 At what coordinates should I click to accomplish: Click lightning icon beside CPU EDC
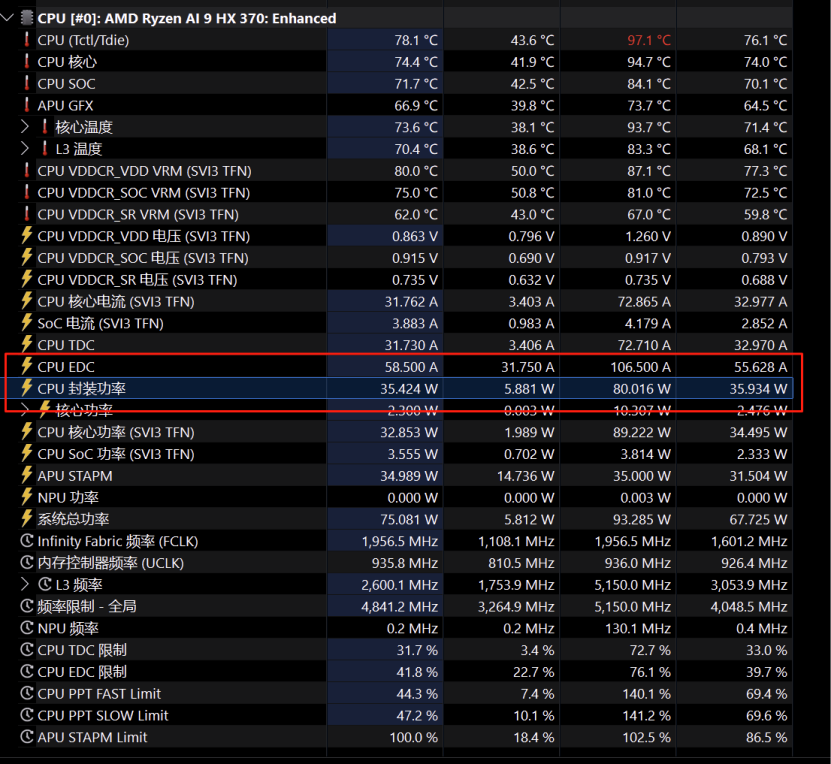(26, 366)
